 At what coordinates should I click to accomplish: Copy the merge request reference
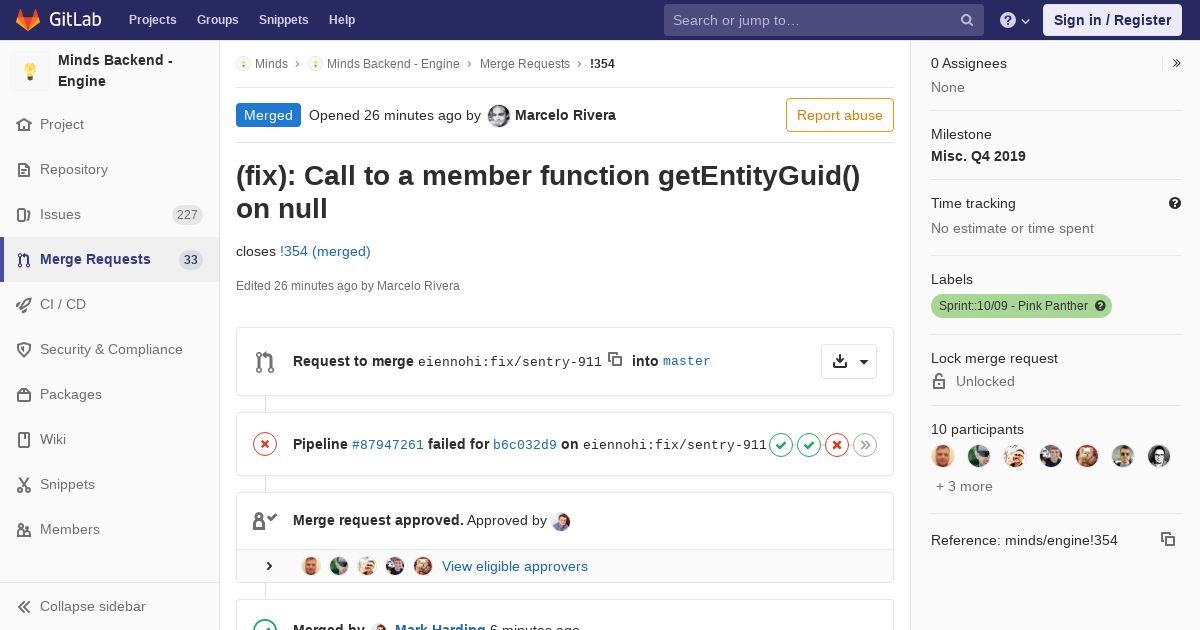(1167, 539)
